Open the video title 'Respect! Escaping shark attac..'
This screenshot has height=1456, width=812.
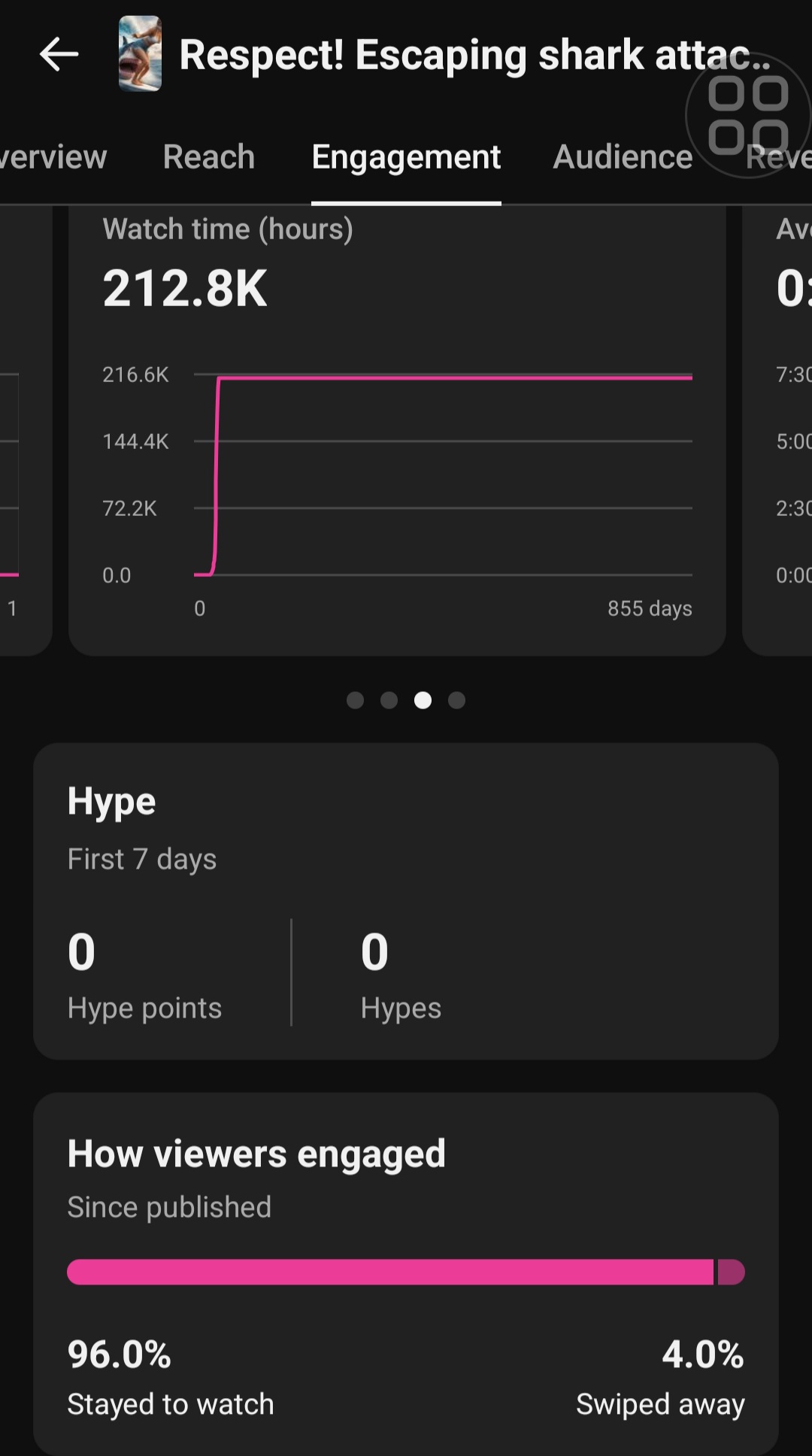coord(475,55)
